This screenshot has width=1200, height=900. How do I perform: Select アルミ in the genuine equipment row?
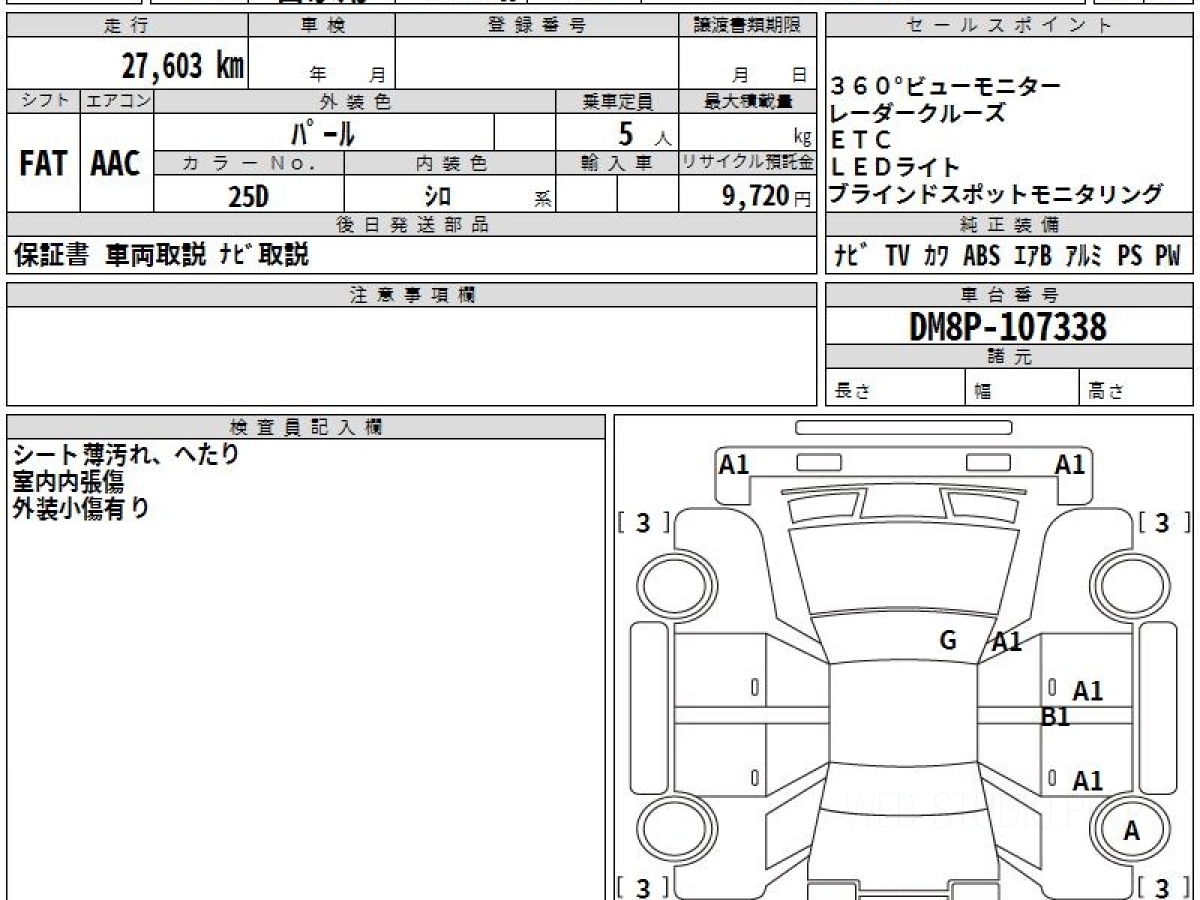(x=1083, y=255)
